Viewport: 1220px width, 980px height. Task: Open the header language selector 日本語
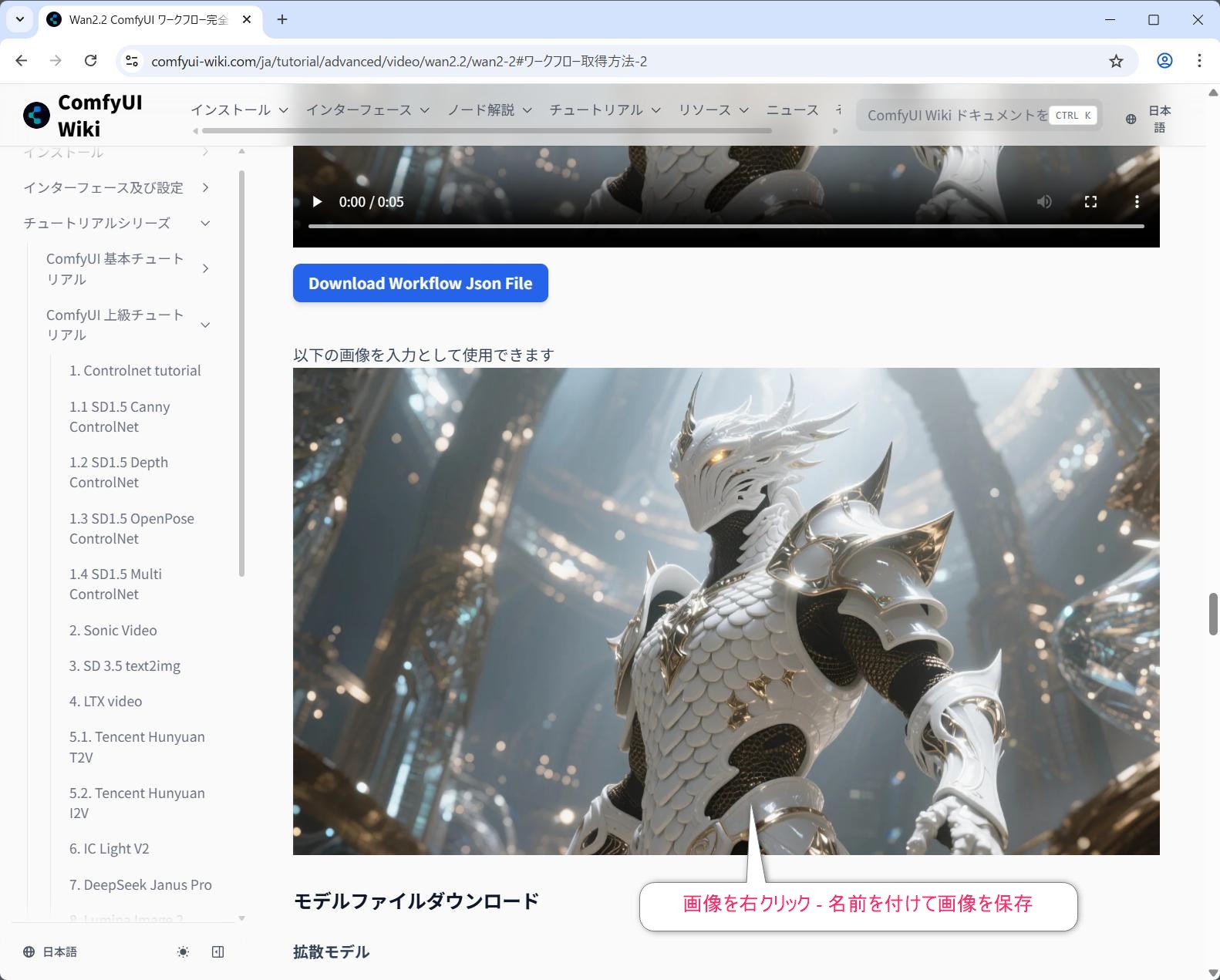tap(1149, 119)
